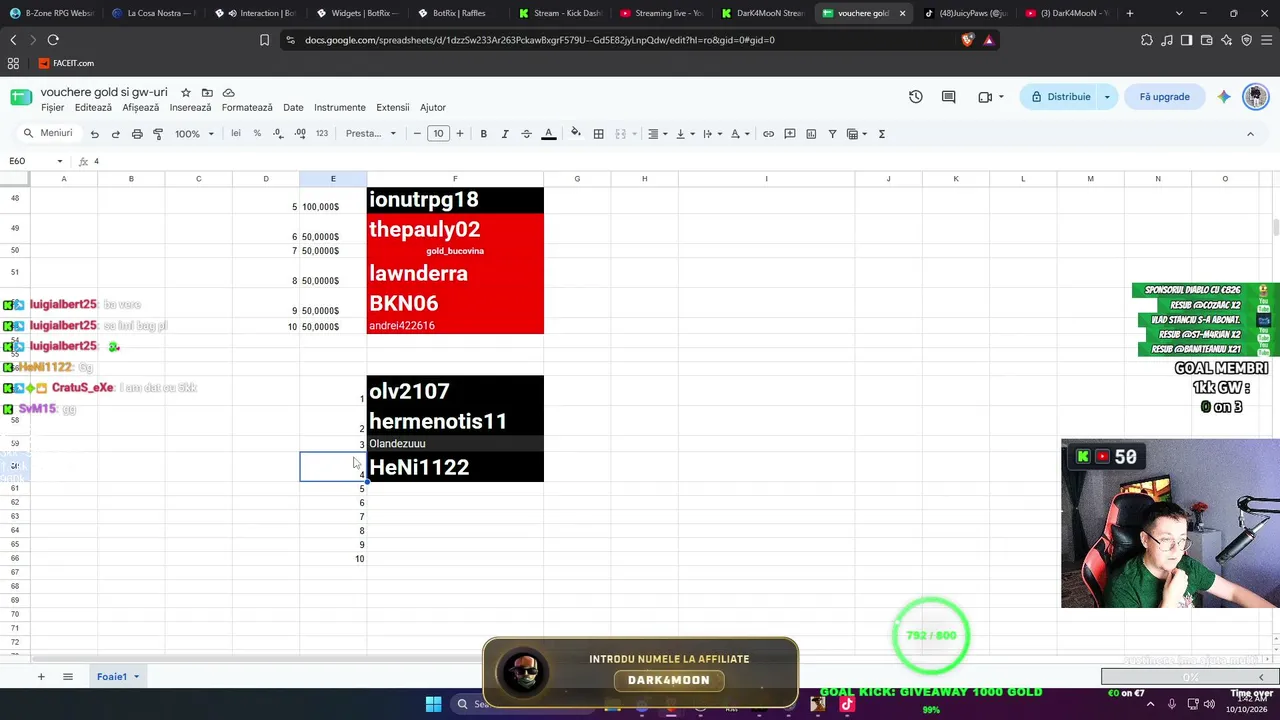Click the redo arrow in Sheets toolbar
Image resolution: width=1280 pixels, height=720 pixels.
click(x=116, y=134)
